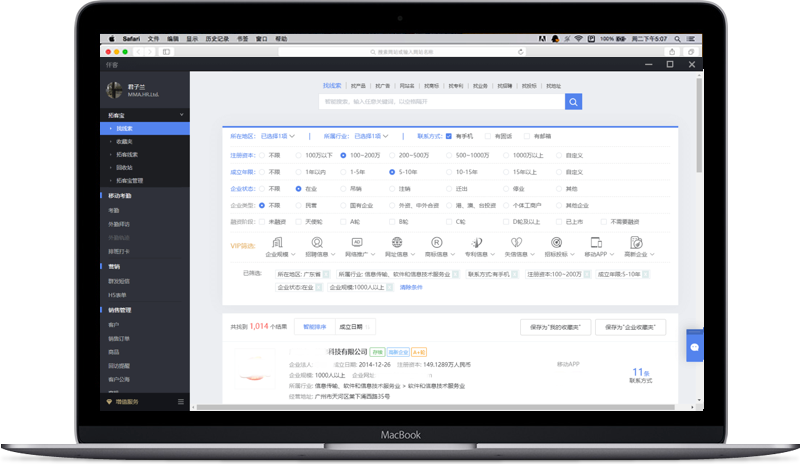800x464 pixels.
Task: Click 保存为"我的收藏夹" button
Action: tap(557, 326)
